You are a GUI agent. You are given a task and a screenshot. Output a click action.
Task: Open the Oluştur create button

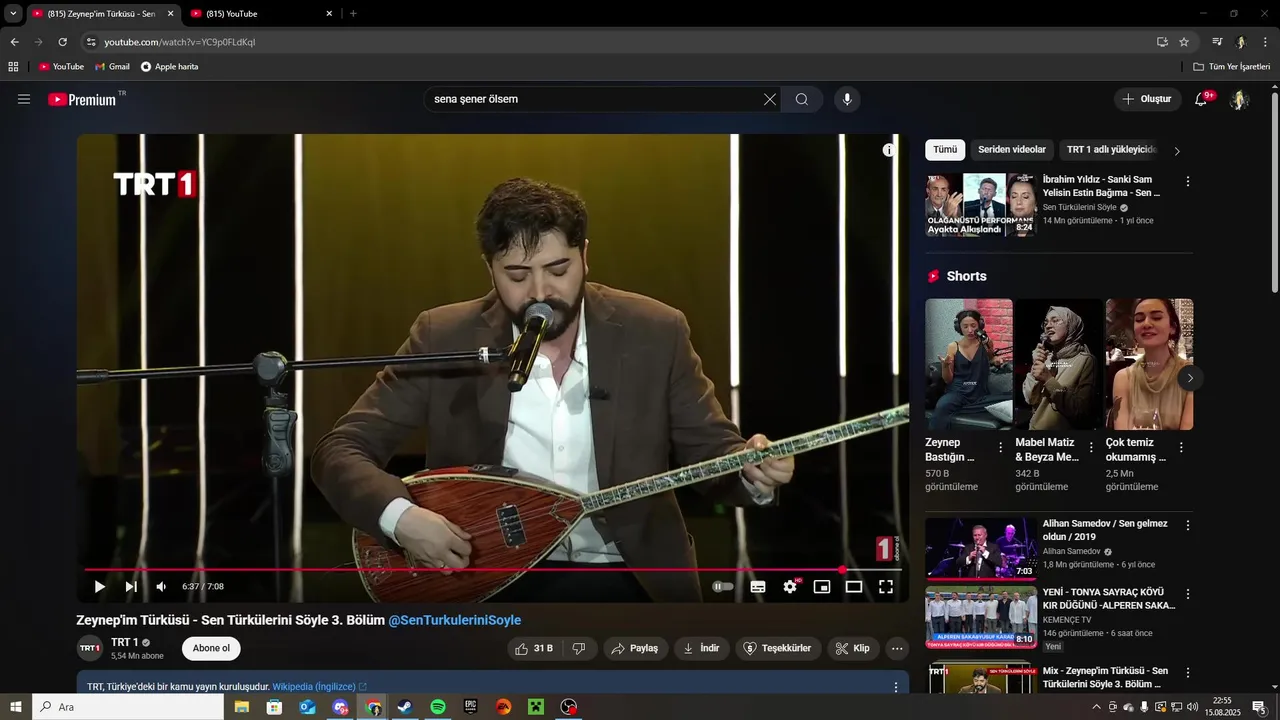pyautogui.click(x=1148, y=99)
